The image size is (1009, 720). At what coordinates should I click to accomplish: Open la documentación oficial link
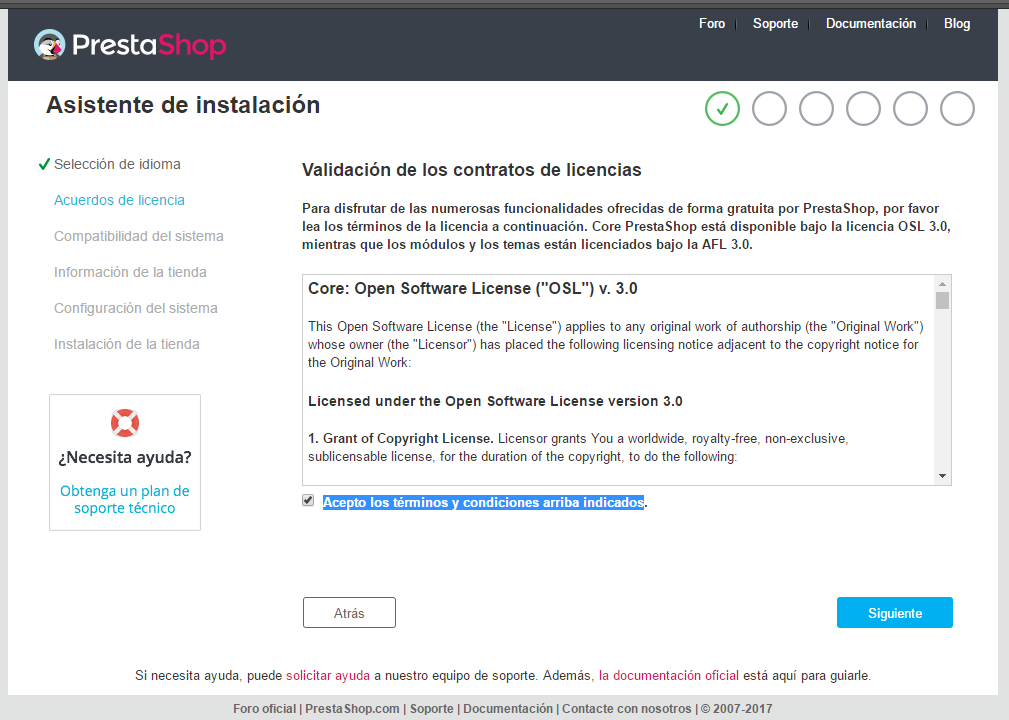[669, 676]
